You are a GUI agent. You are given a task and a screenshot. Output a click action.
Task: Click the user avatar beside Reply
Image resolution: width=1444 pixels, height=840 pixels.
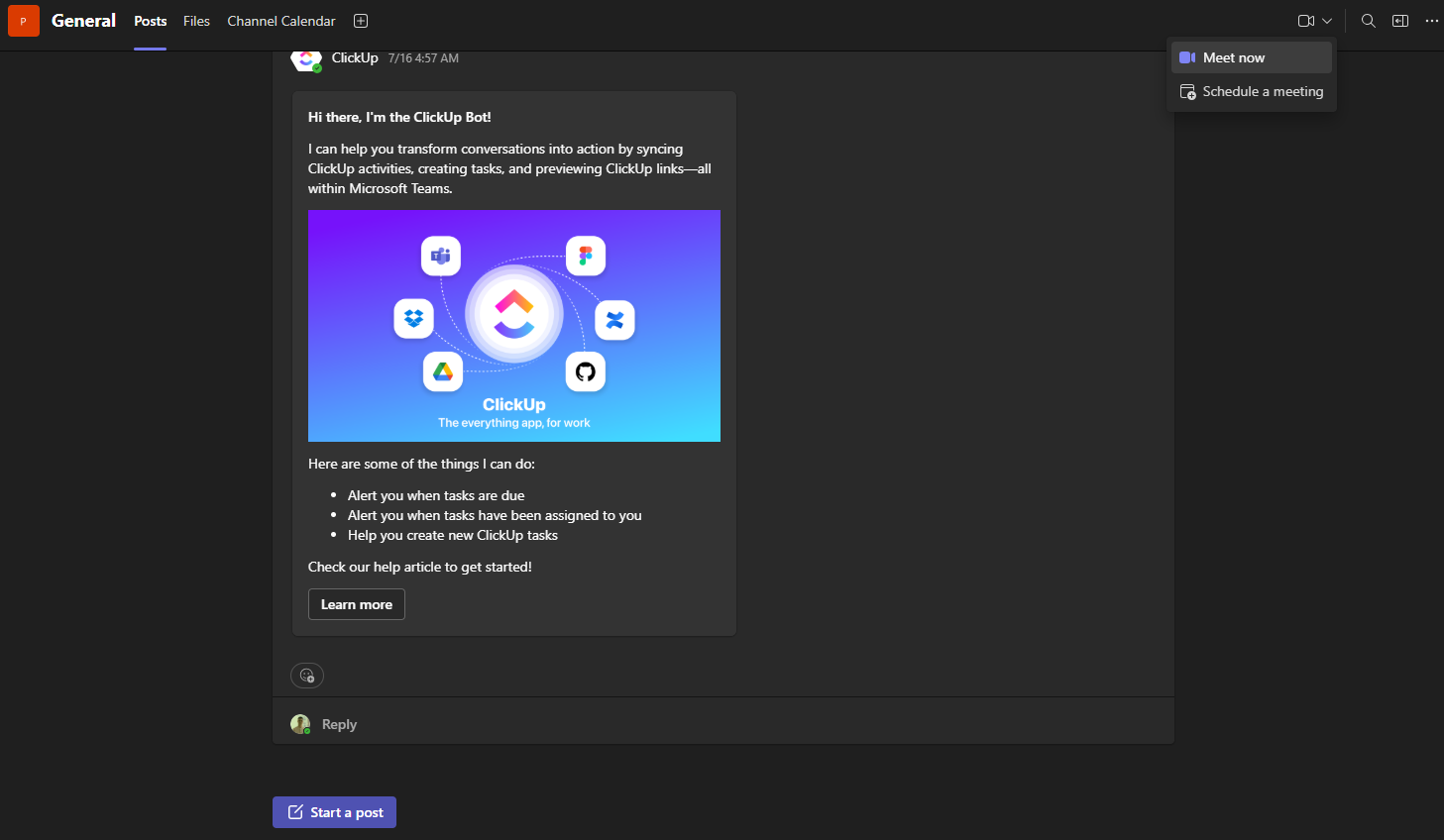(x=300, y=724)
